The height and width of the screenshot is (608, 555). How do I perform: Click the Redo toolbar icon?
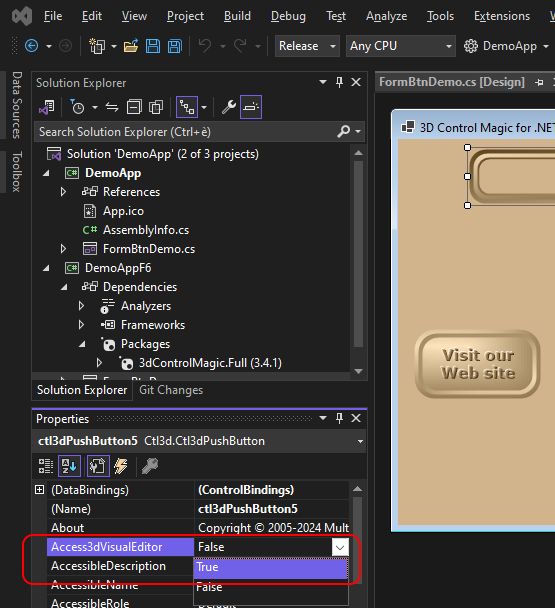click(x=240, y=46)
